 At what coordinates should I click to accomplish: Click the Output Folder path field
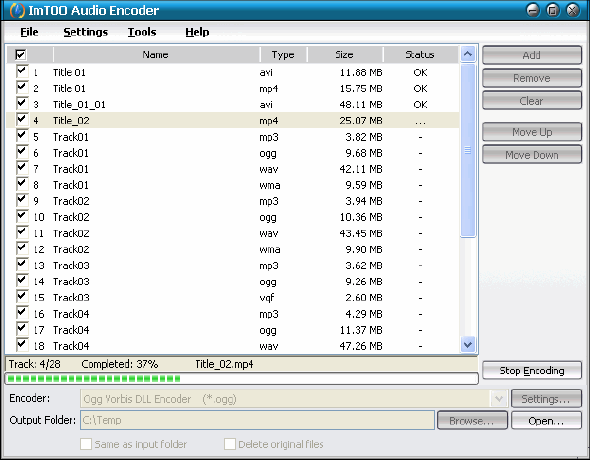257,420
